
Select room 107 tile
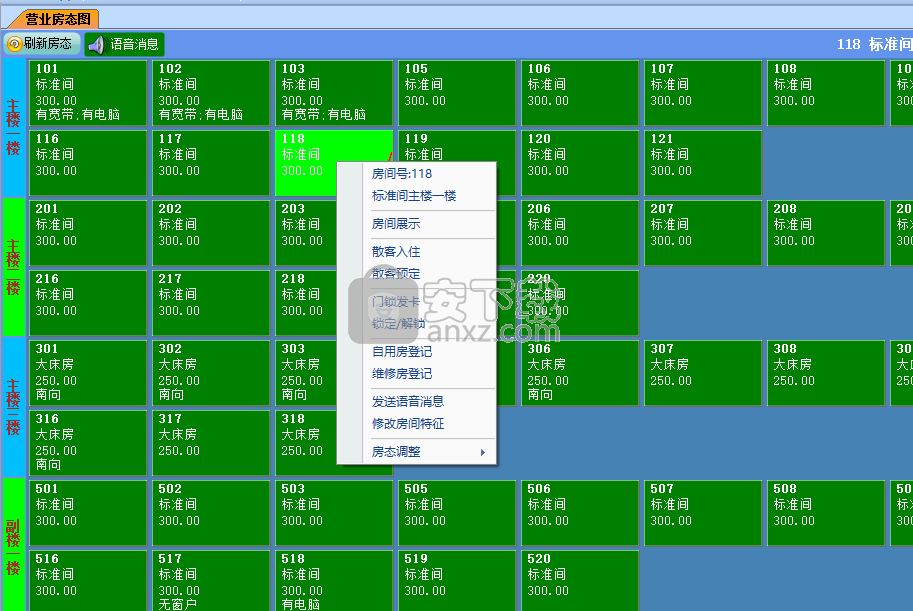[x=703, y=93]
